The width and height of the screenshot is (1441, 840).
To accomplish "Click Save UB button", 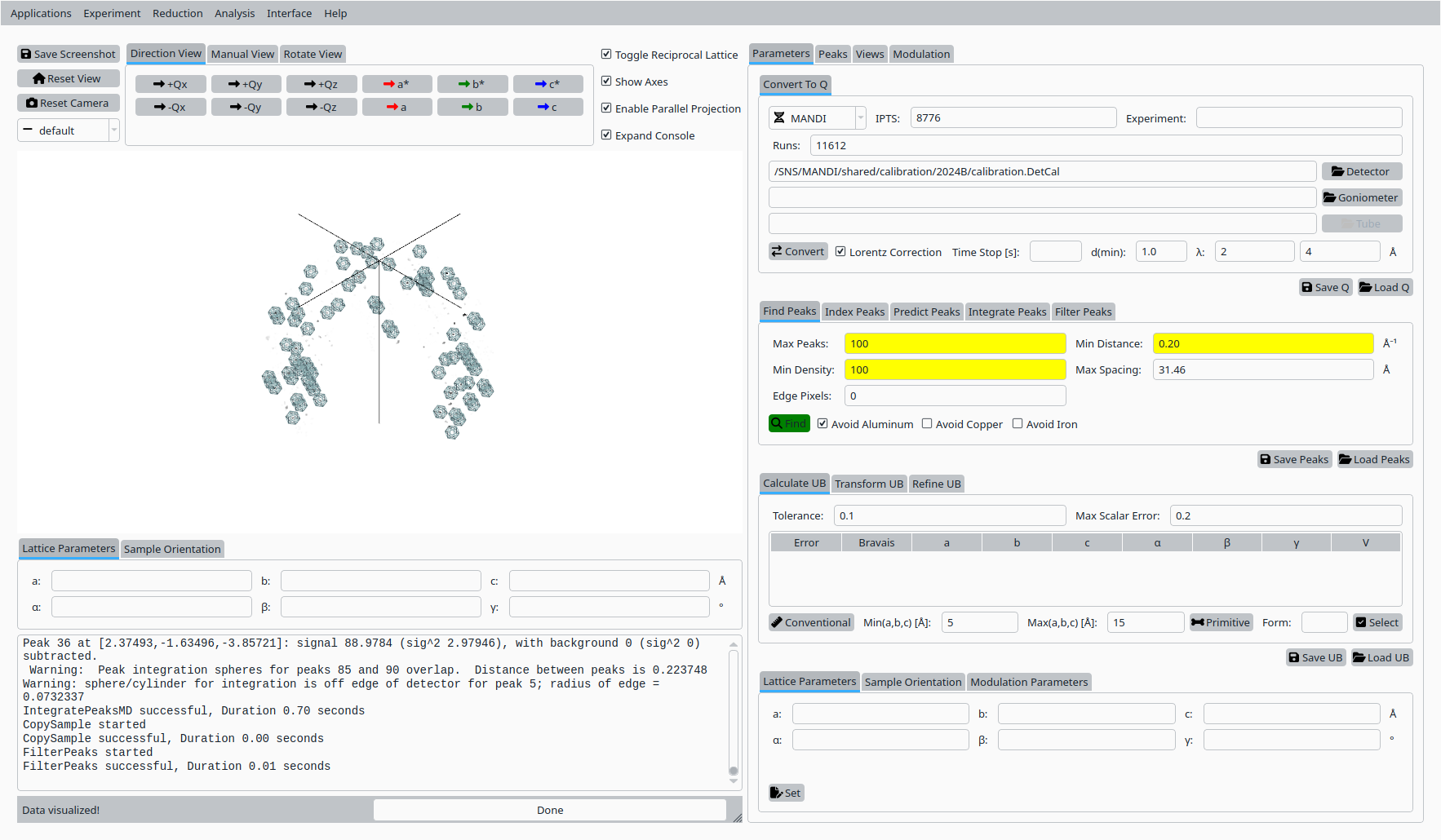I will (x=1315, y=657).
